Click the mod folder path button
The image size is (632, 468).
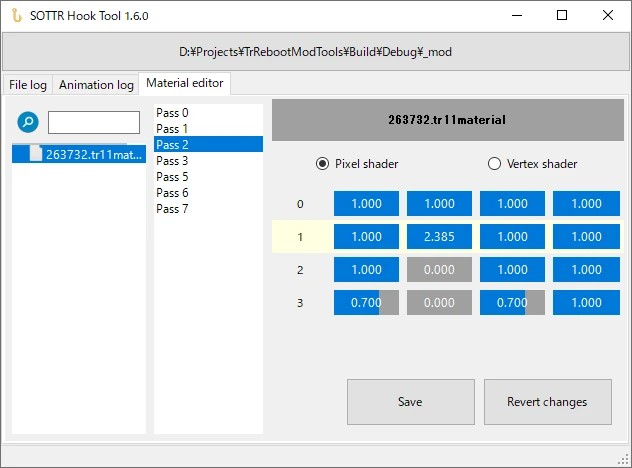316,52
